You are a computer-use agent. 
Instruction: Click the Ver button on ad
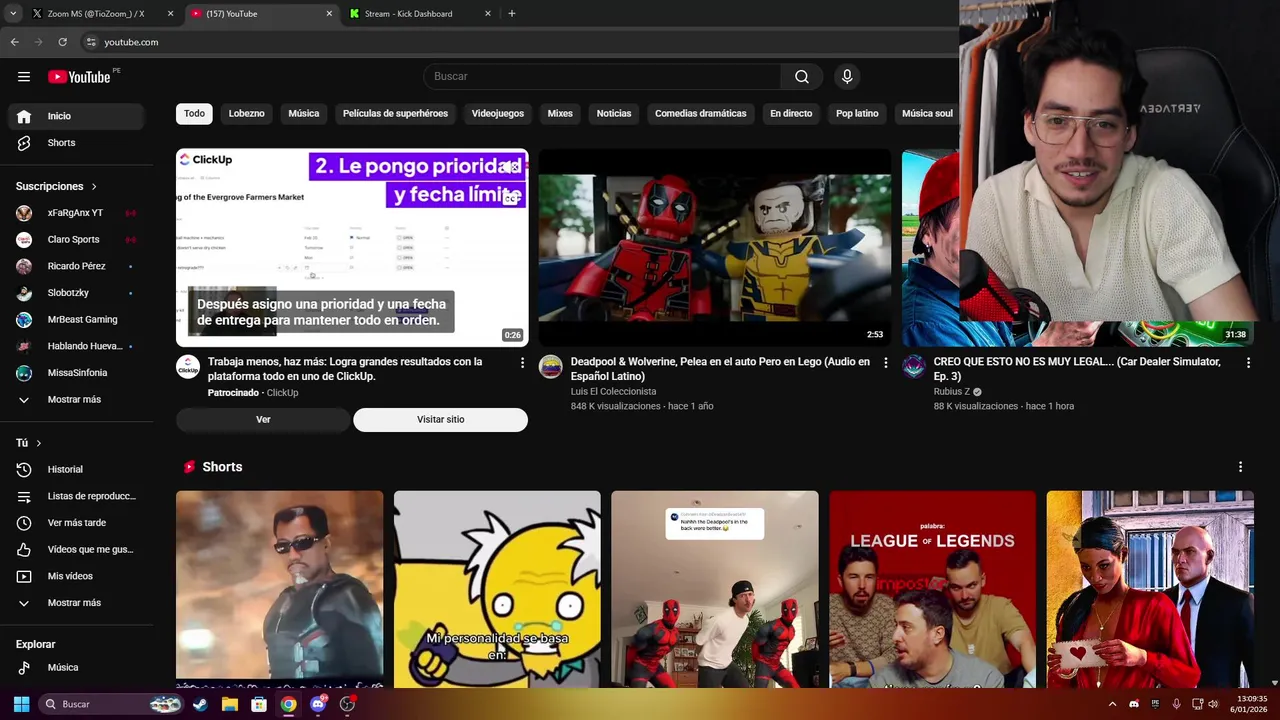(x=263, y=420)
